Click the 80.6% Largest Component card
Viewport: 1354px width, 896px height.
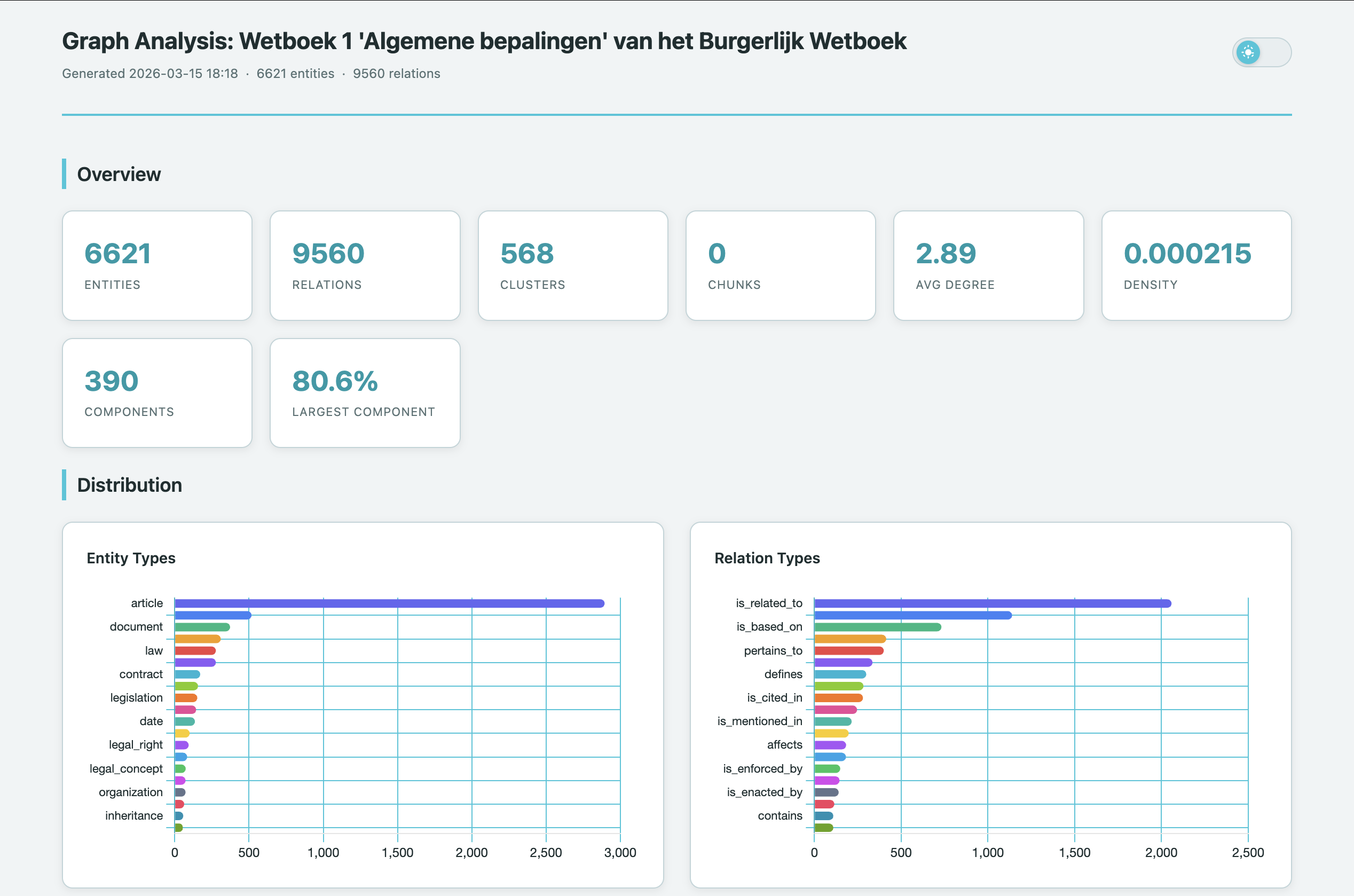pos(365,392)
